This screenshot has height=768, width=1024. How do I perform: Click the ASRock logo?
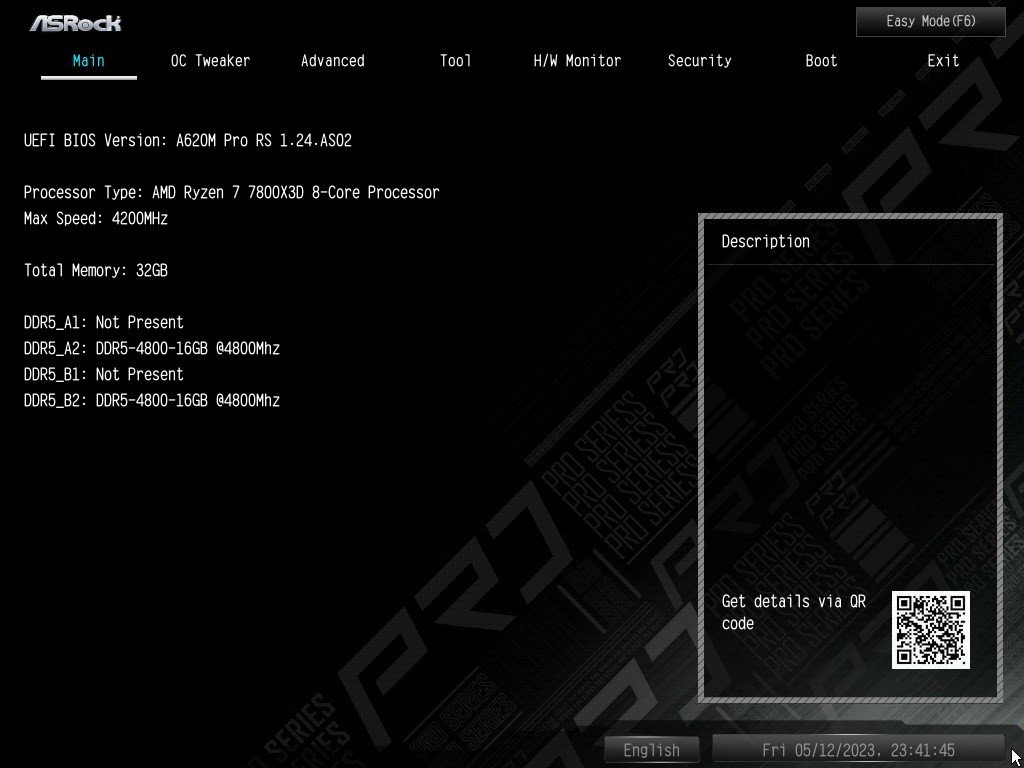(75, 24)
